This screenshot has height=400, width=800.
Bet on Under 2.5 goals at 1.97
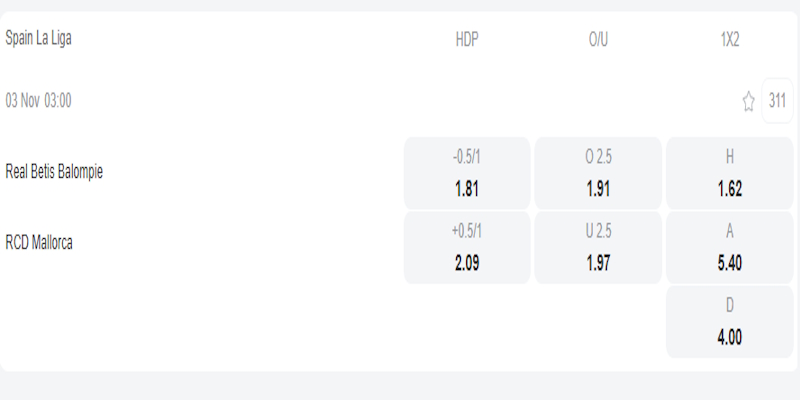(x=598, y=247)
